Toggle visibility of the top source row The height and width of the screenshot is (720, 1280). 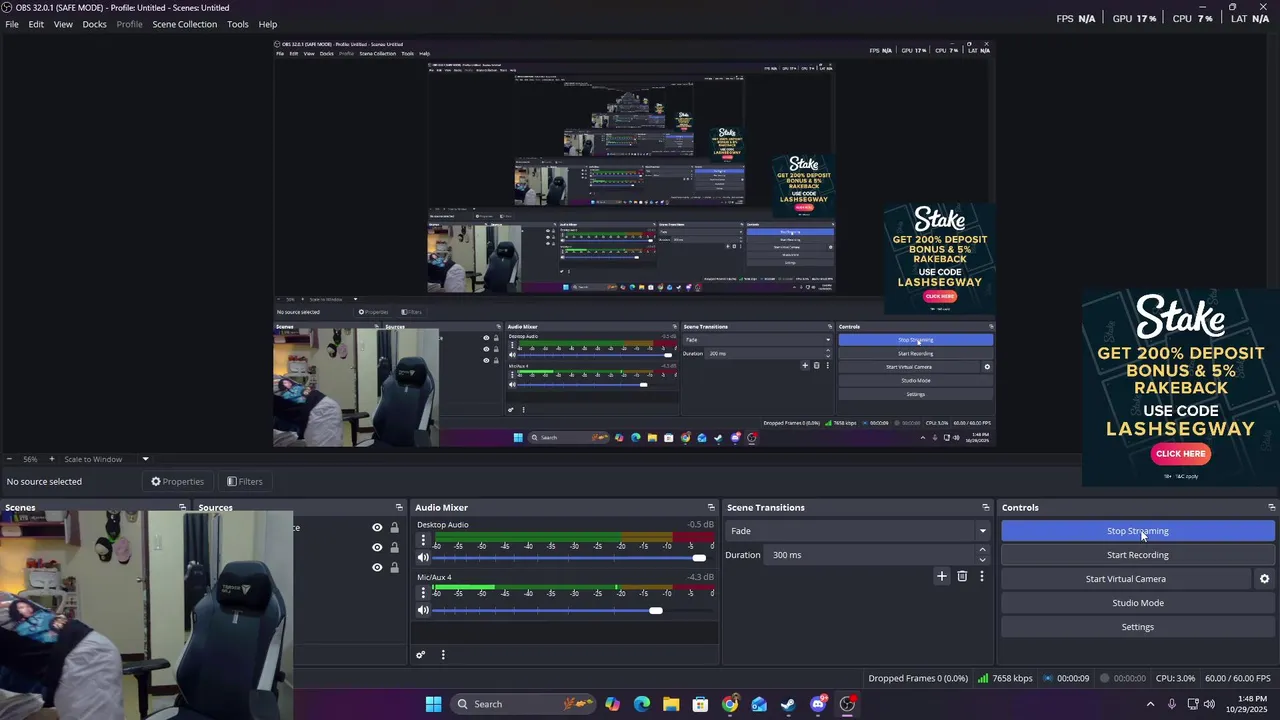(377, 528)
